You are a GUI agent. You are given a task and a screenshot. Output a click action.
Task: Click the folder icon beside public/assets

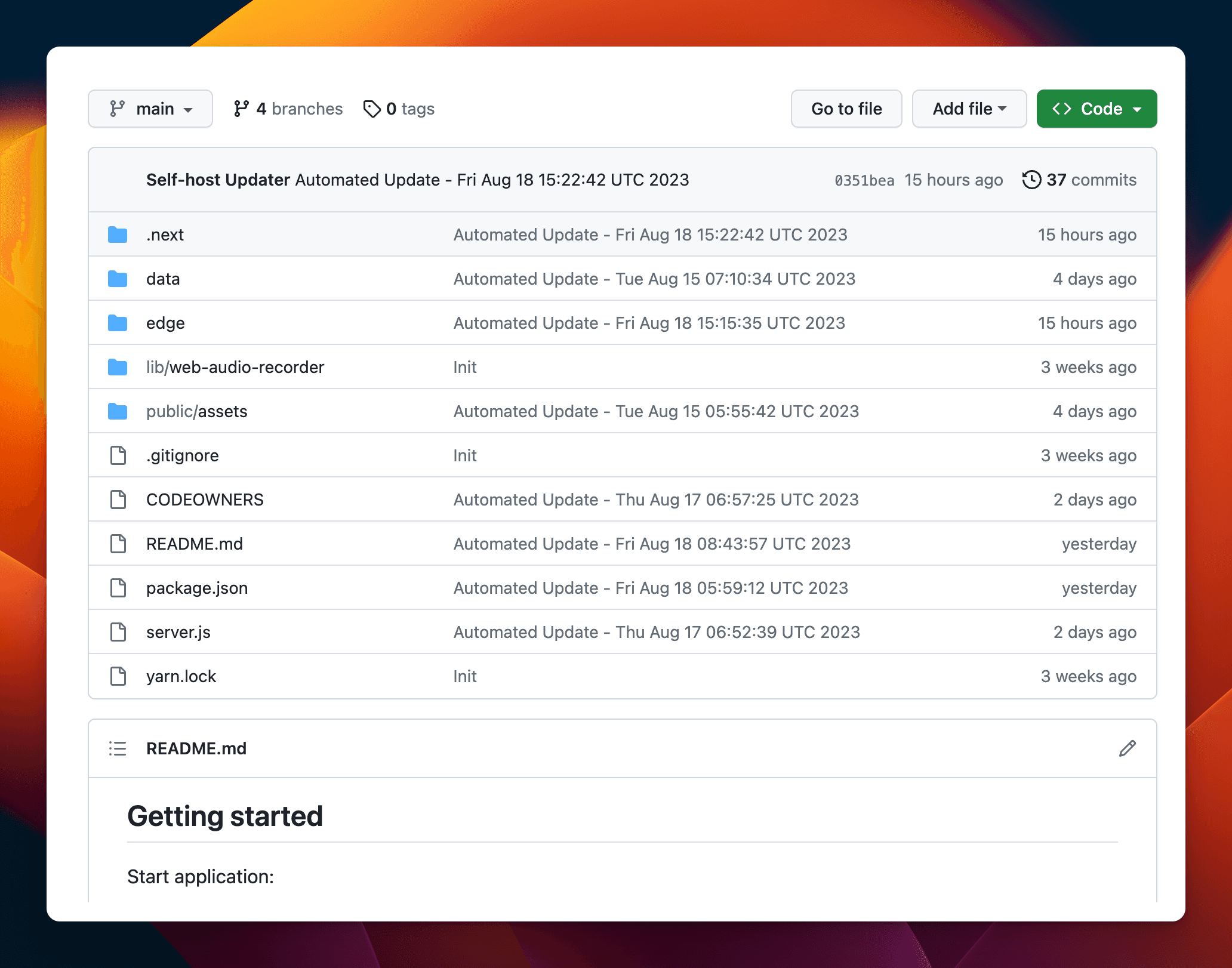(x=118, y=411)
